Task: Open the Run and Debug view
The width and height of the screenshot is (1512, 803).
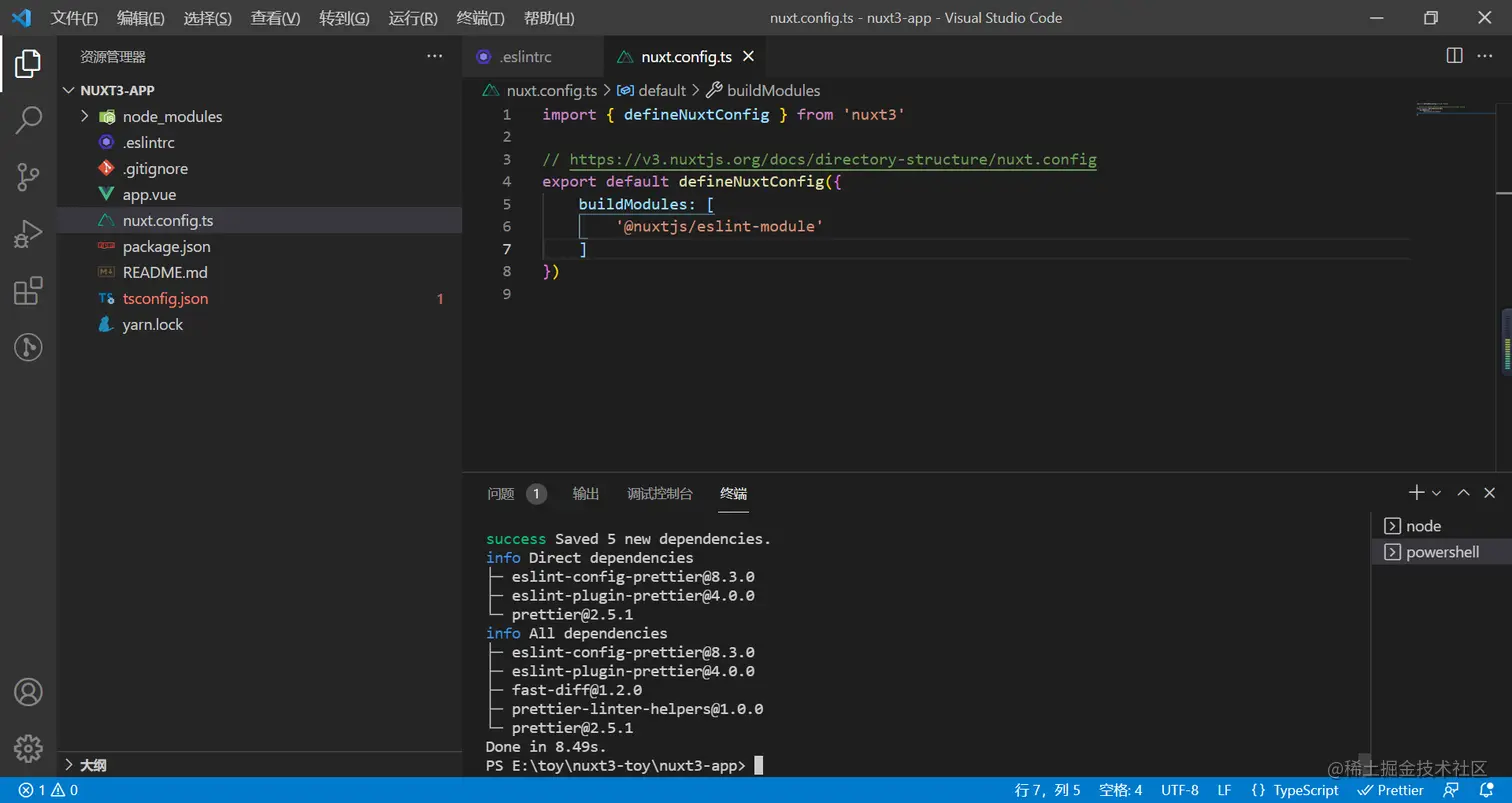Action: click(x=28, y=234)
